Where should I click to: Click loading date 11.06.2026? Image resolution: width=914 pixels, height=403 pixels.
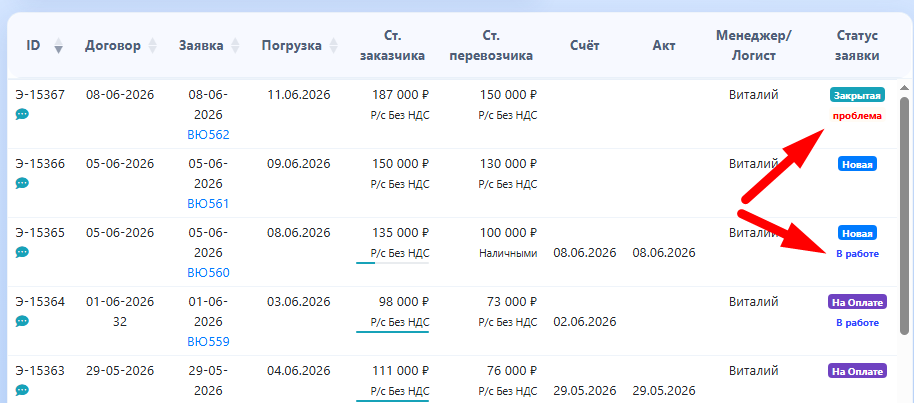299,94
